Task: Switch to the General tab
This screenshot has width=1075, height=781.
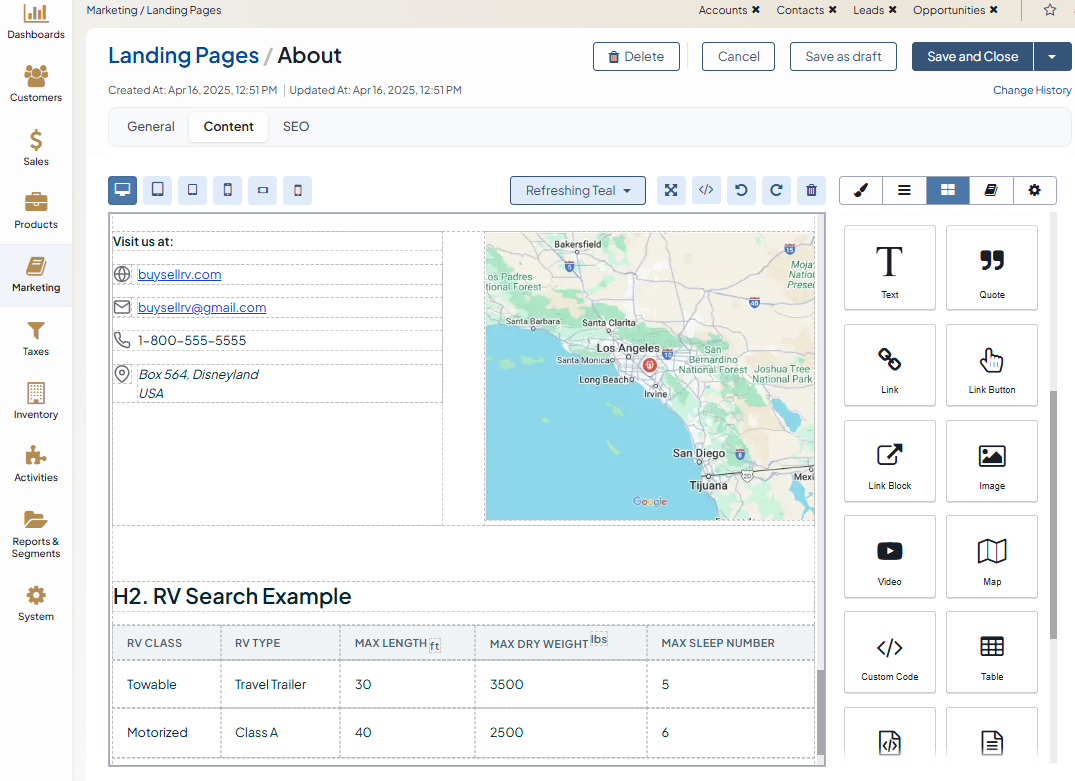Action: [151, 127]
